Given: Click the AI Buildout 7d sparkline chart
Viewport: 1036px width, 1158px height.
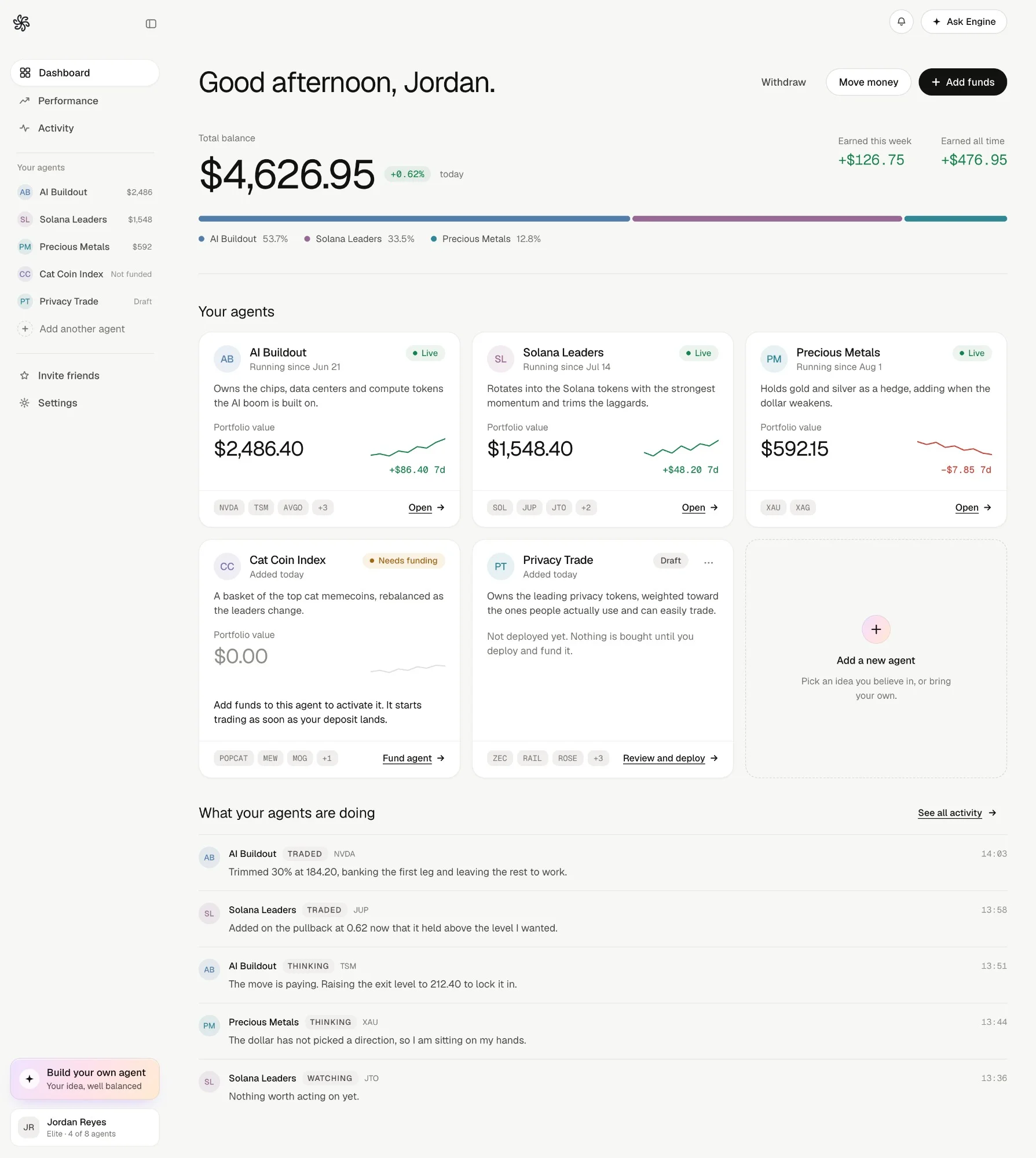Looking at the screenshot, I should point(408,447).
